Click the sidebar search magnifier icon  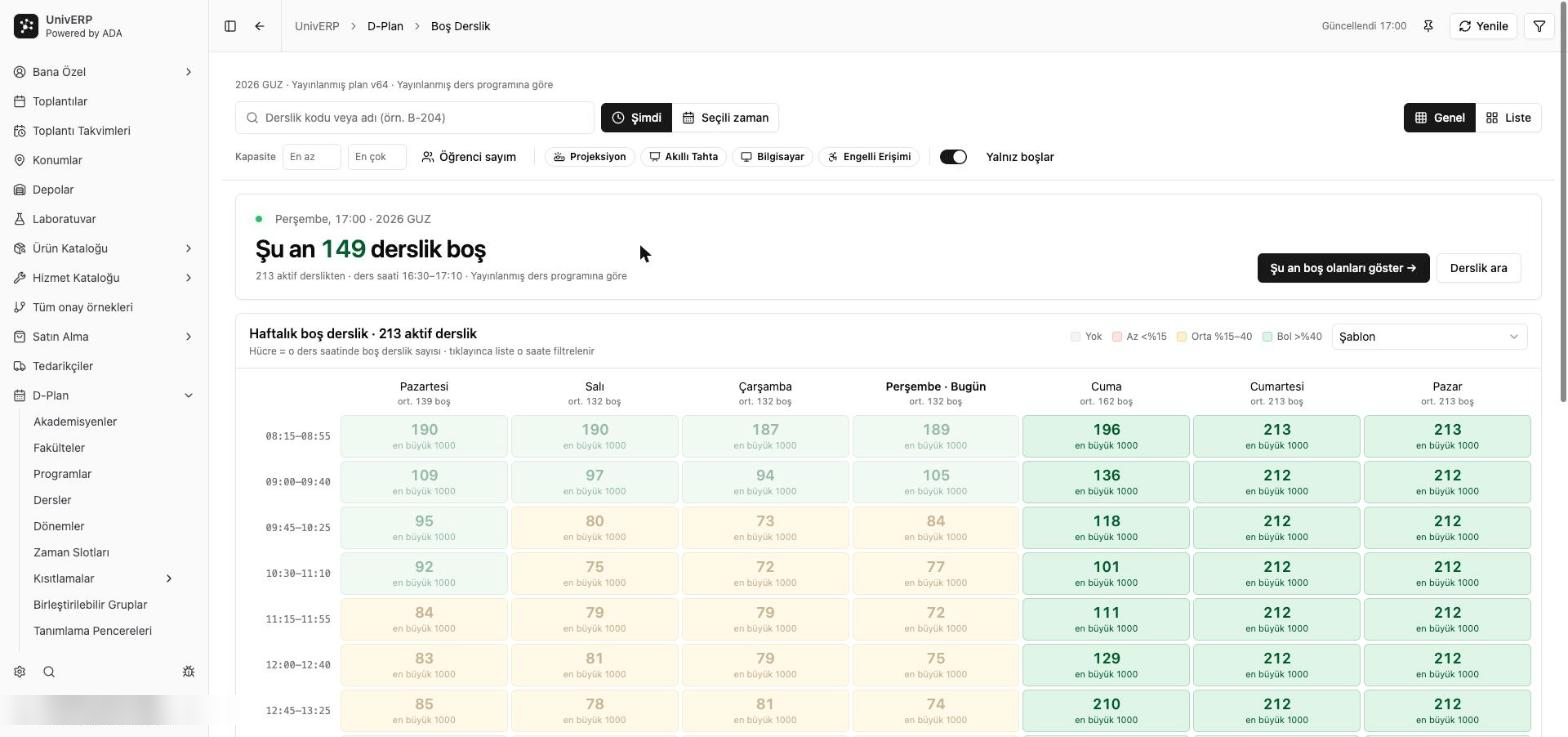click(49, 672)
